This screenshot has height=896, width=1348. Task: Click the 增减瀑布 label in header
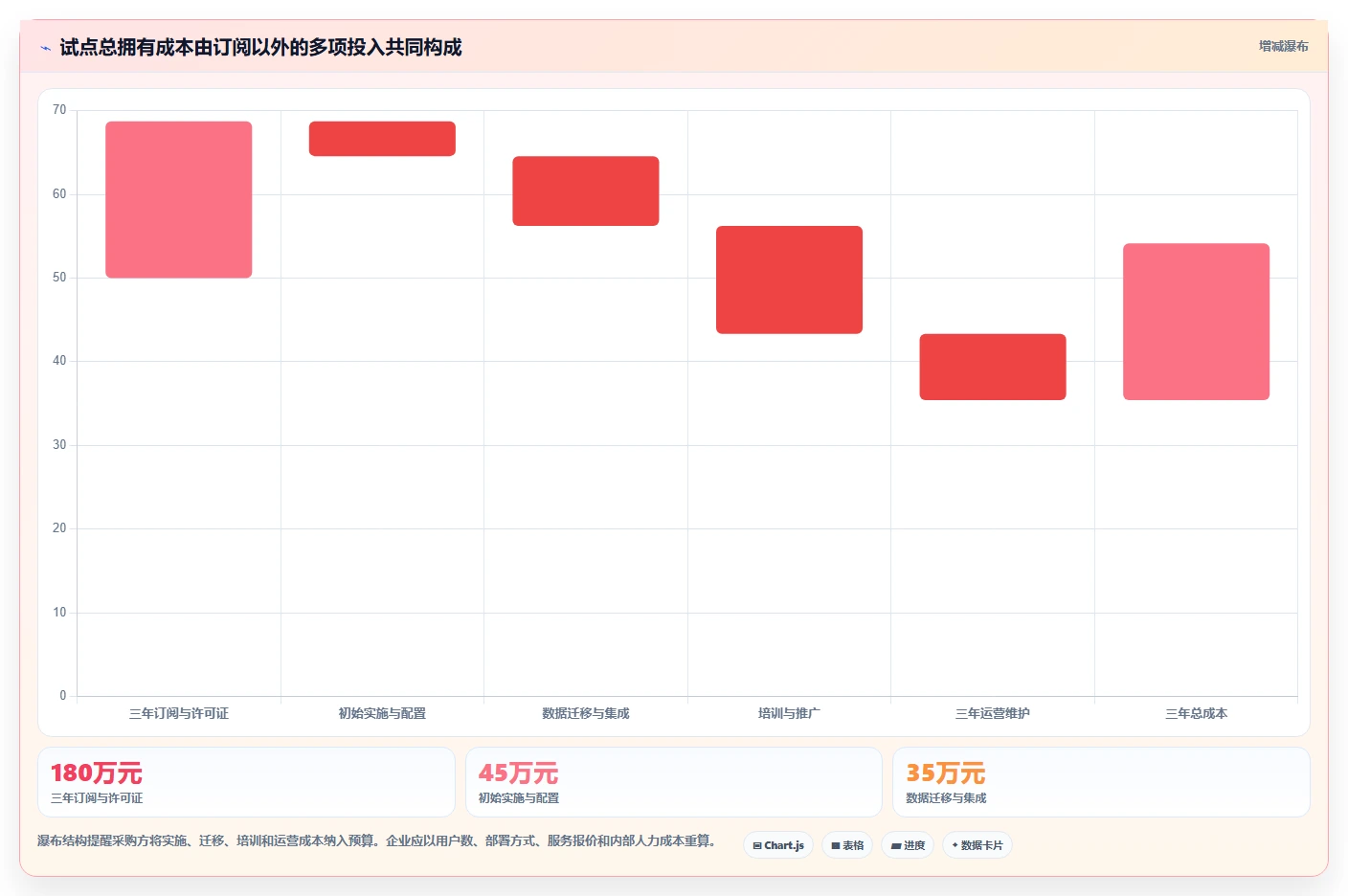1283,46
